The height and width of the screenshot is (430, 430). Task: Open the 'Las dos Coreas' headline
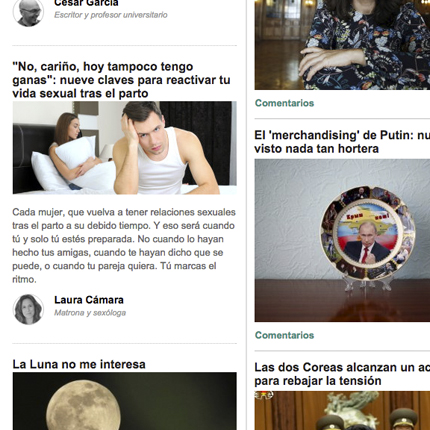pyautogui.click(x=342, y=374)
